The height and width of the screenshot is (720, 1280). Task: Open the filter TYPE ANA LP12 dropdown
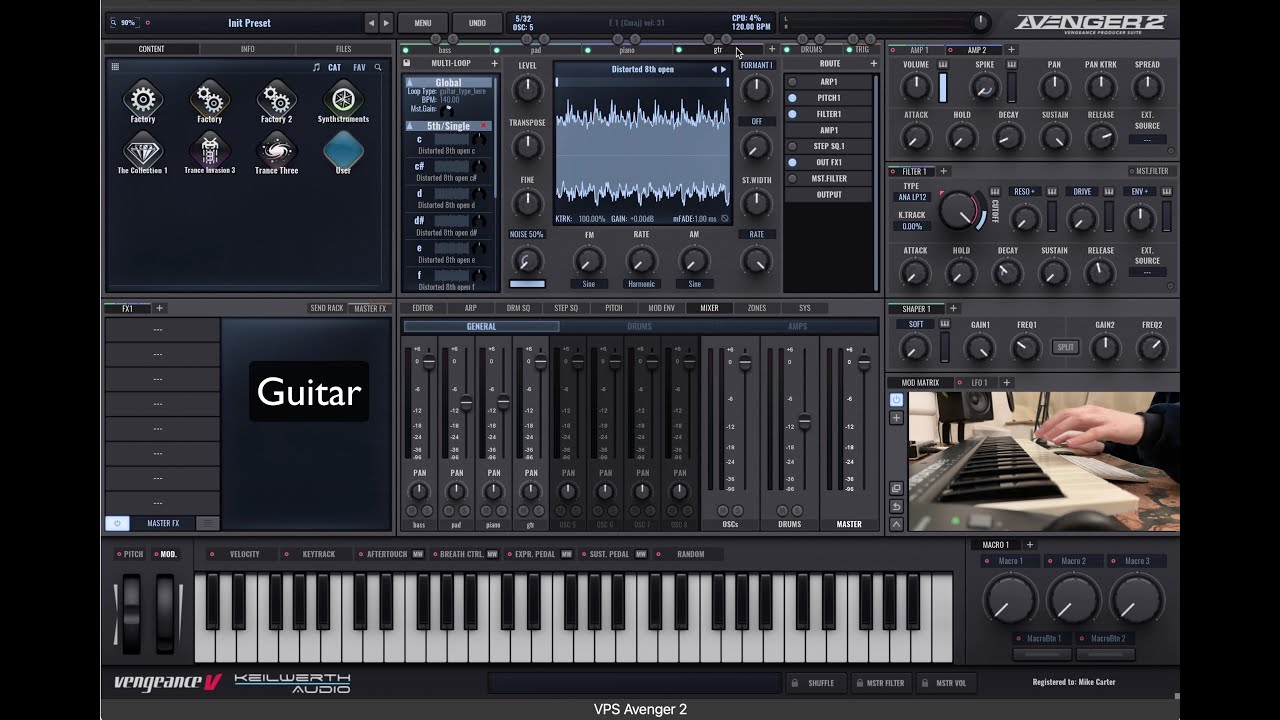pyautogui.click(x=911, y=197)
